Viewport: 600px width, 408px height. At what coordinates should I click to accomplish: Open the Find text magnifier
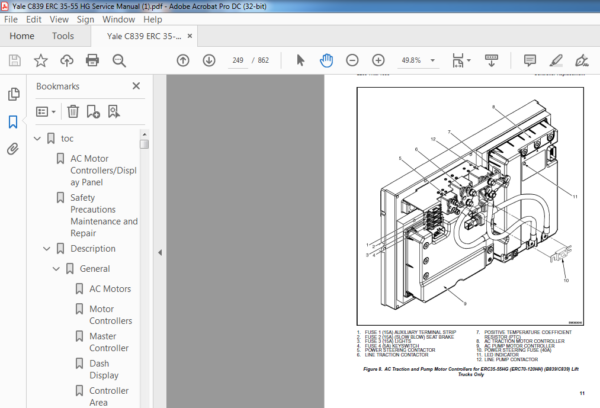tap(119, 60)
